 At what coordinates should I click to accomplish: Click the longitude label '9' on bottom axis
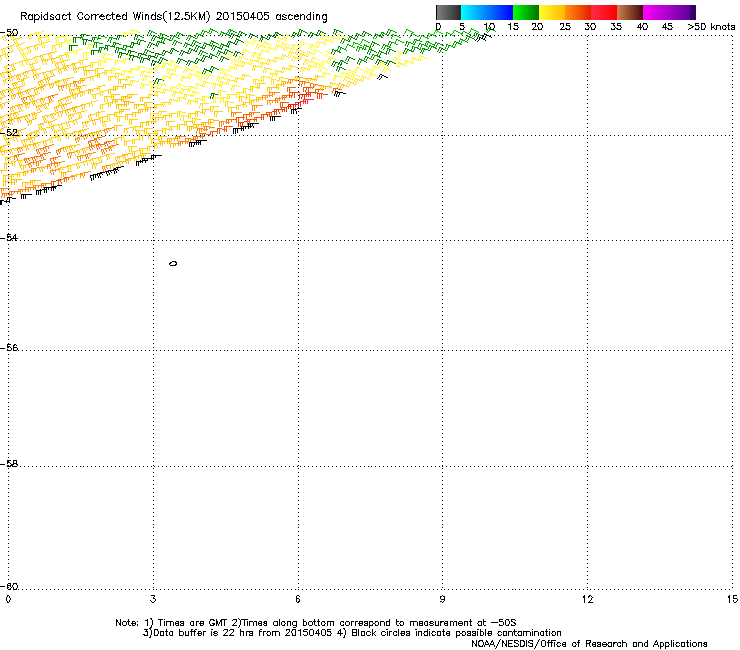[x=442, y=599]
